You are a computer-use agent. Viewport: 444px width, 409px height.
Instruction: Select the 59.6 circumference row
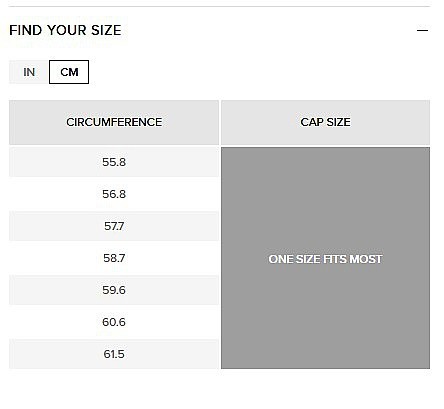tap(114, 290)
